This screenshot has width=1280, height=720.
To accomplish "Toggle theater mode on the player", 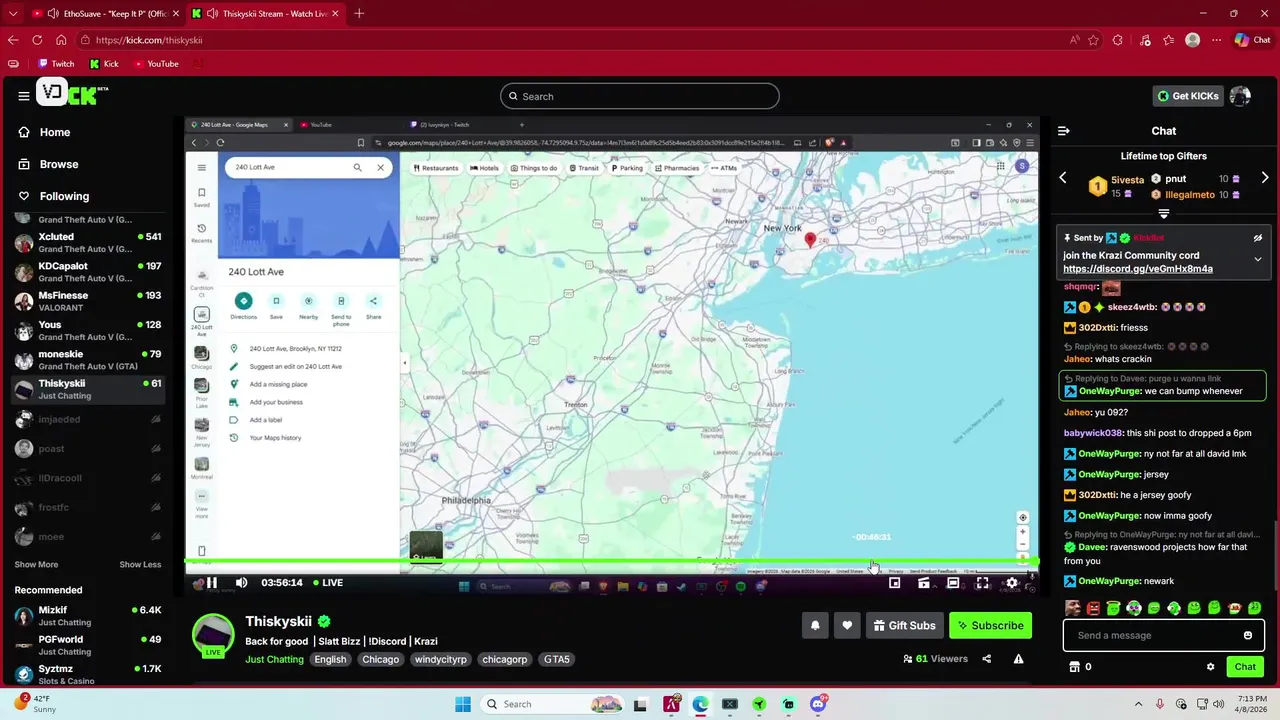I will (953, 583).
